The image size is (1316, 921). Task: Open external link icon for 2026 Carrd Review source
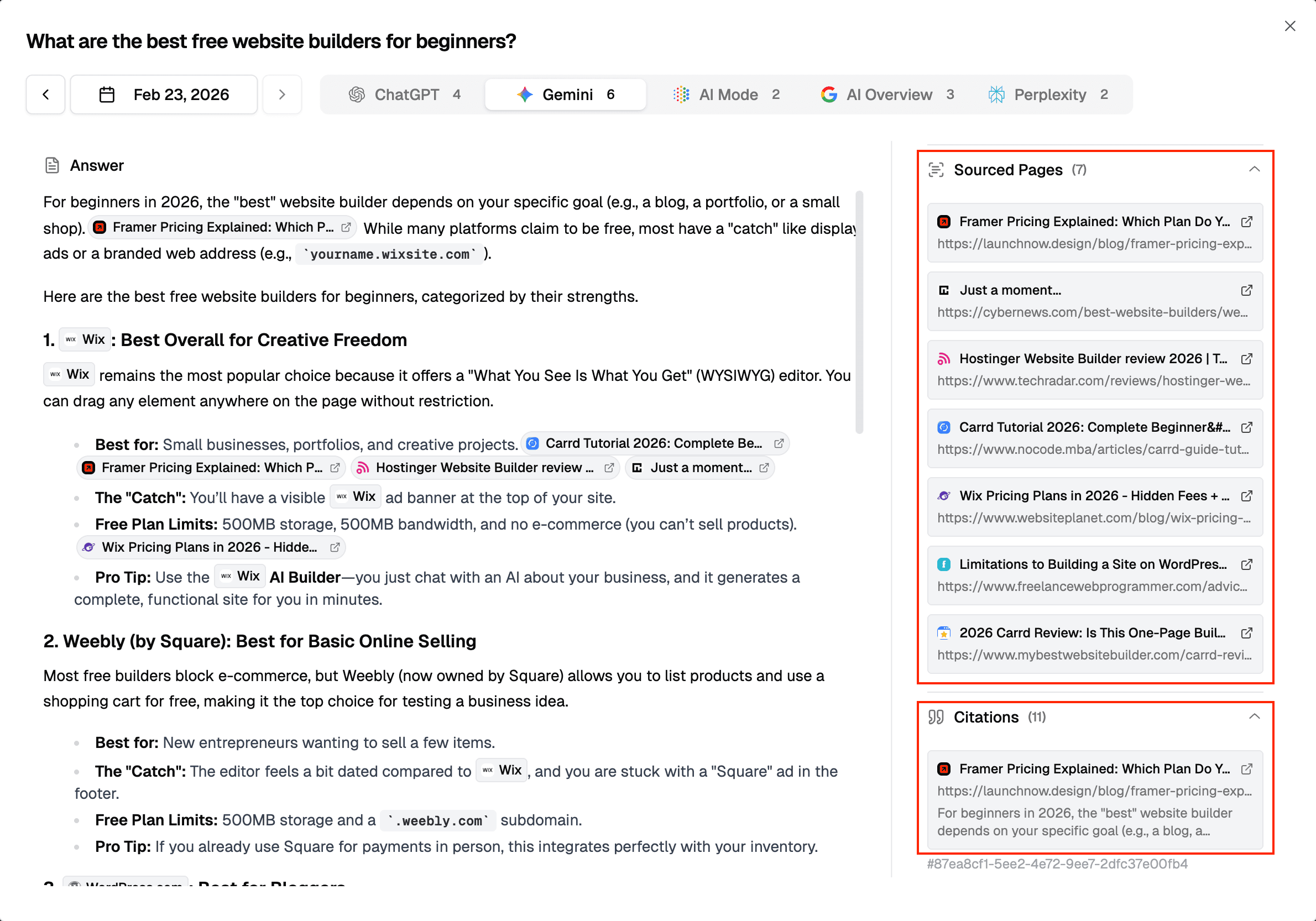[1246, 633]
